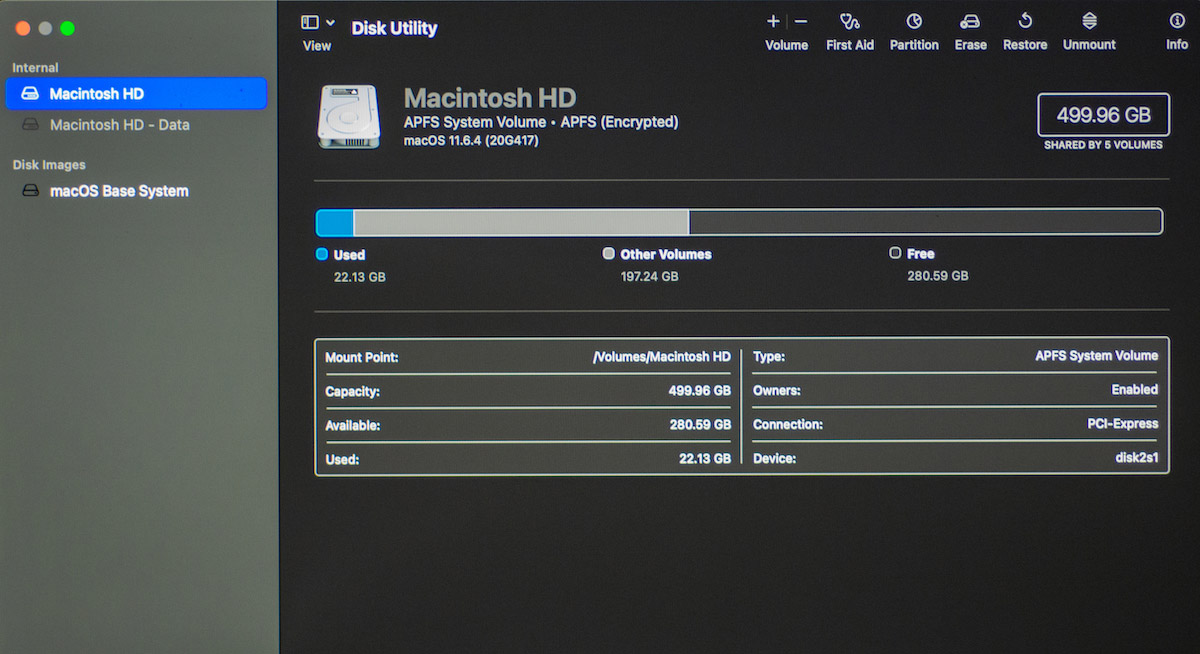Click the Macintosh HD disk icon in sidebar
1200x654 pixels.
pos(31,94)
